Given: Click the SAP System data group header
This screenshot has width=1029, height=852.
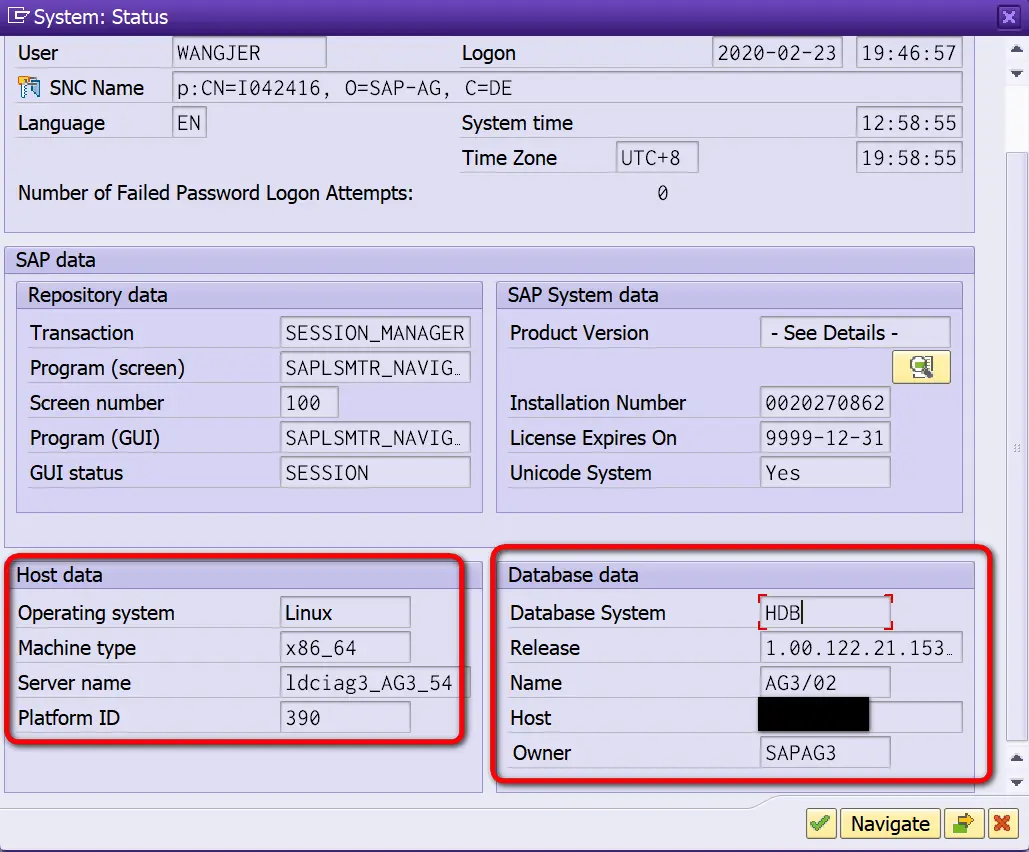Looking at the screenshot, I should point(729,295).
